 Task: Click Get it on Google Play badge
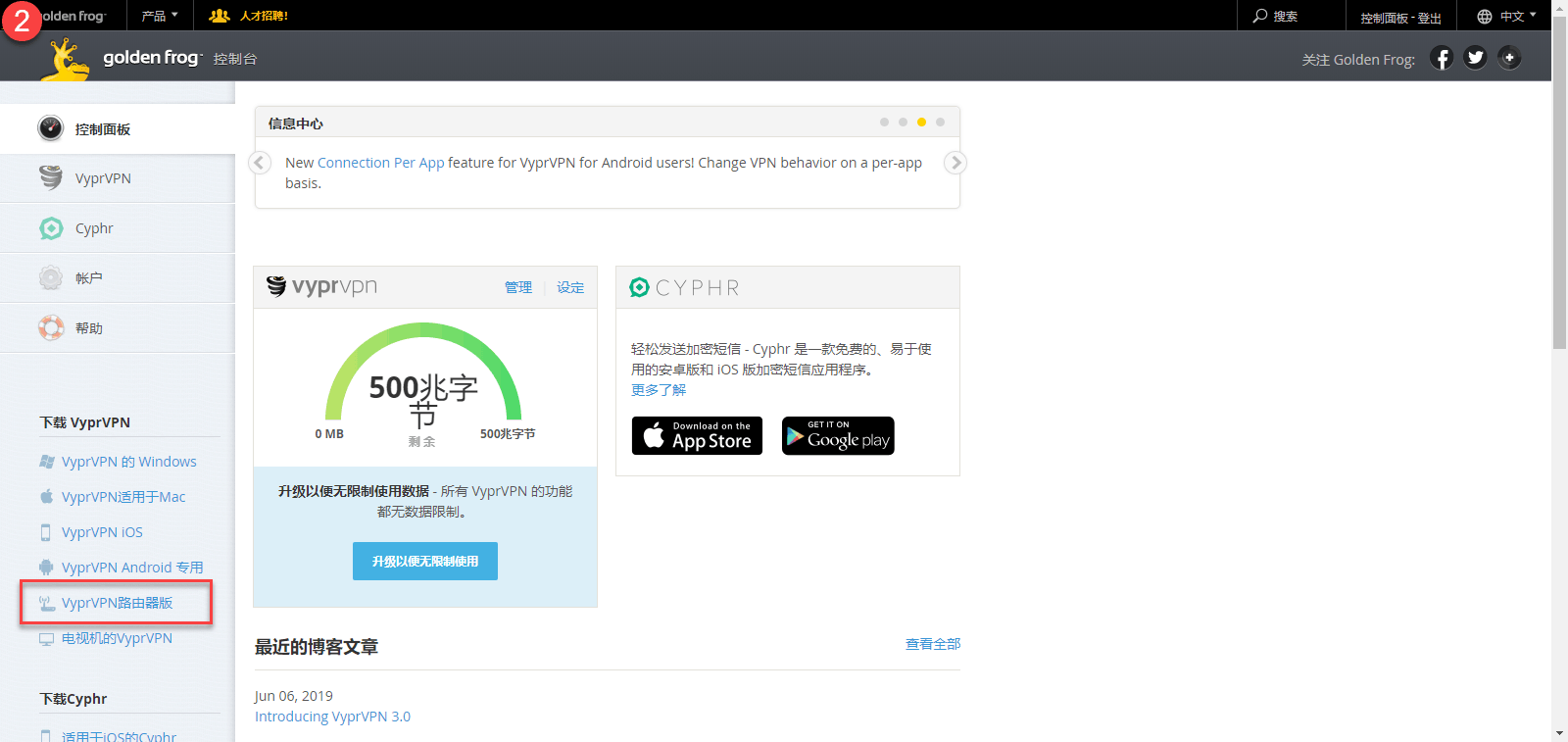(838, 436)
